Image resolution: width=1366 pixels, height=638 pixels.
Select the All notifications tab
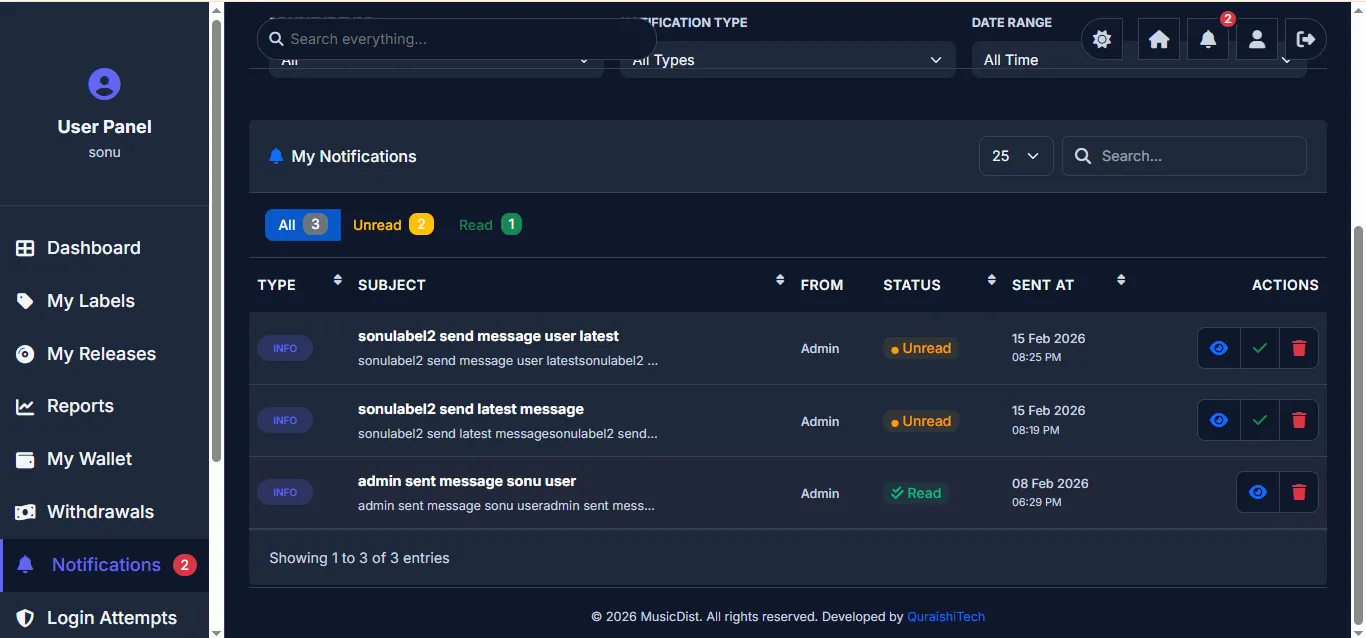click(x=303, y=225)
